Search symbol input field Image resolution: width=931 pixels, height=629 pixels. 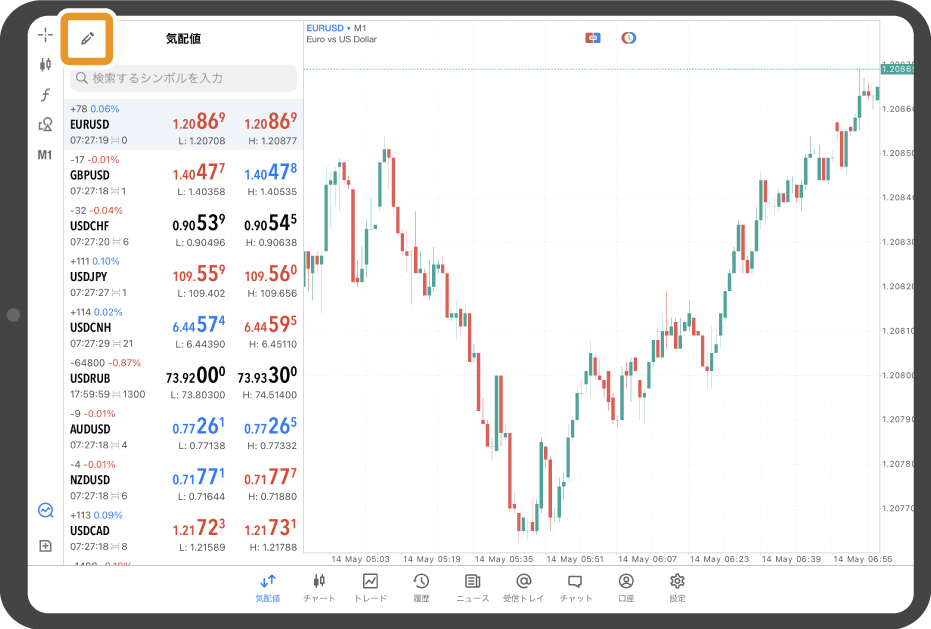point(183,78)
